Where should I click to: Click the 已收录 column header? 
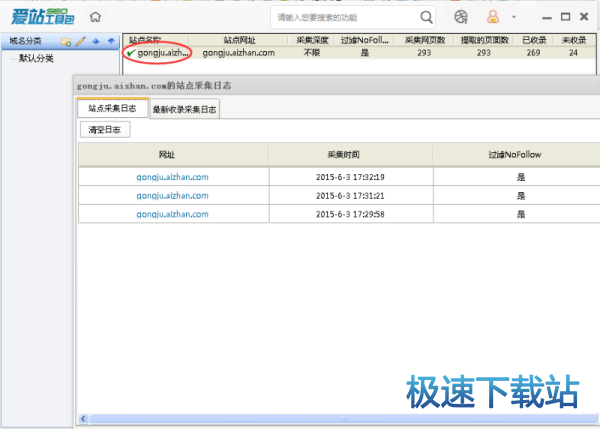pos(533,40)
